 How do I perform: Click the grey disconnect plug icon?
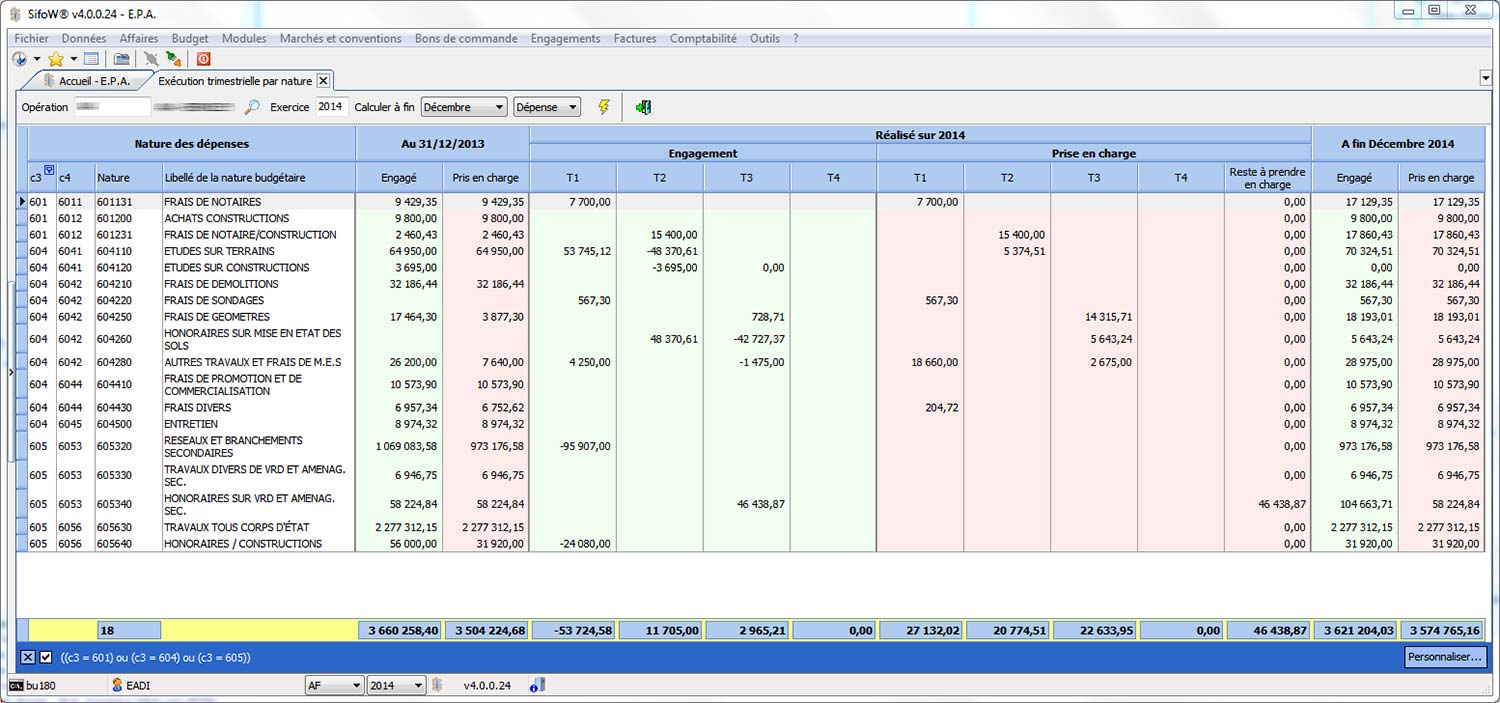click(151, 59)
